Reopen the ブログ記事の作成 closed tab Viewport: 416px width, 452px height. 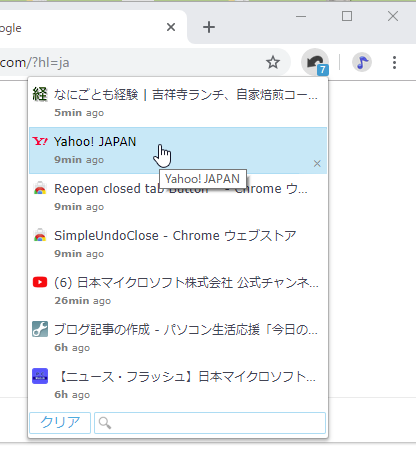(178, 338)
